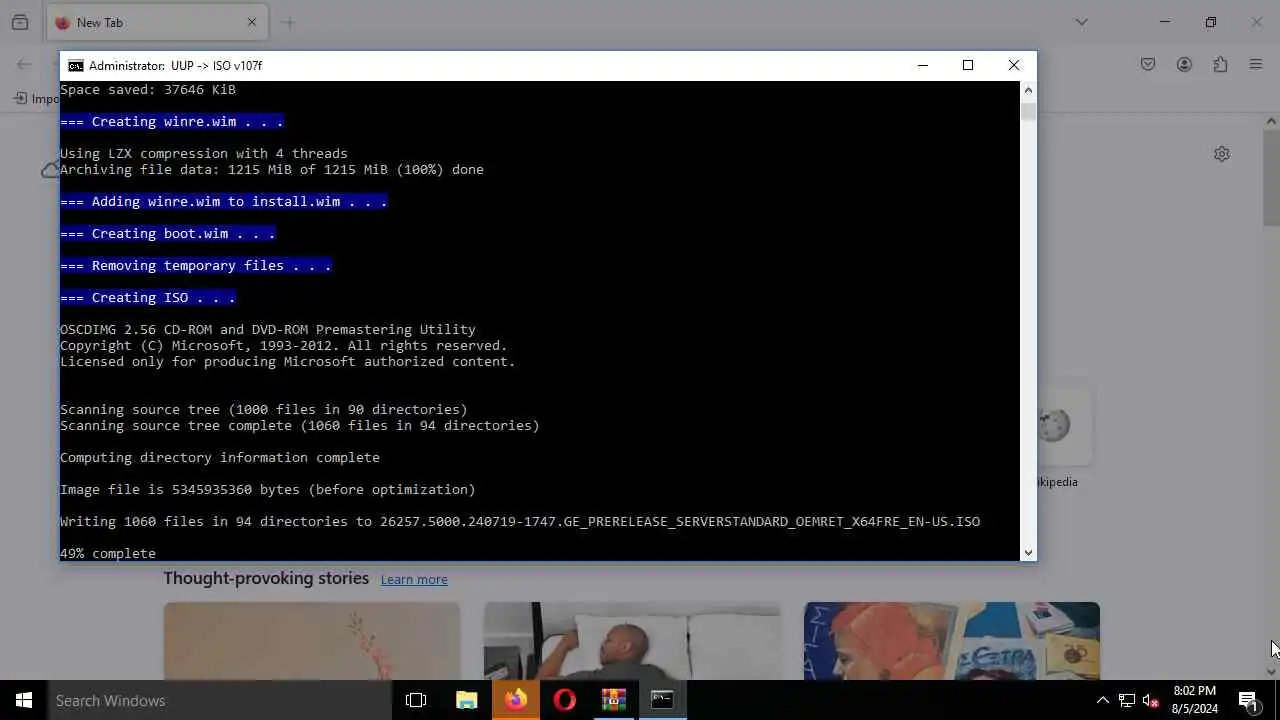
Task: Click the console scrollbar up arrow
Action: [x=1028, y=90]
